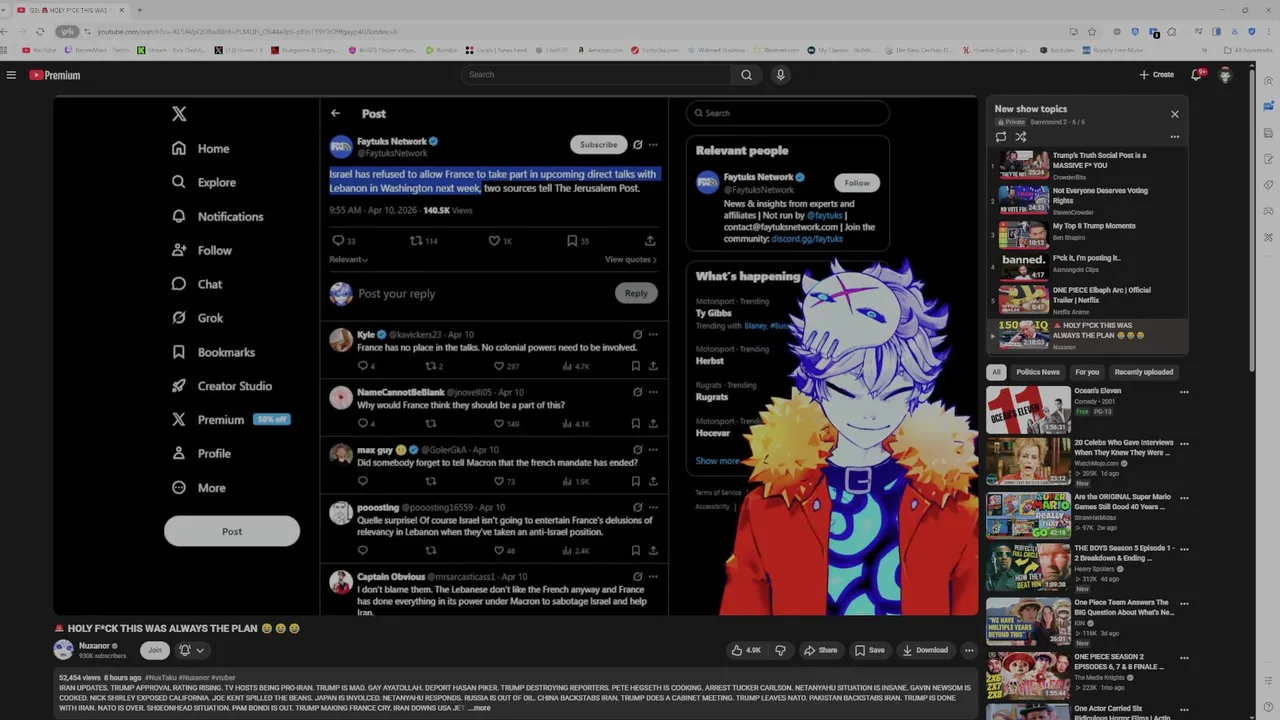This screenshot has width=1280, height=720.
Task: Click the X Search box
Action: coord(788,113)
